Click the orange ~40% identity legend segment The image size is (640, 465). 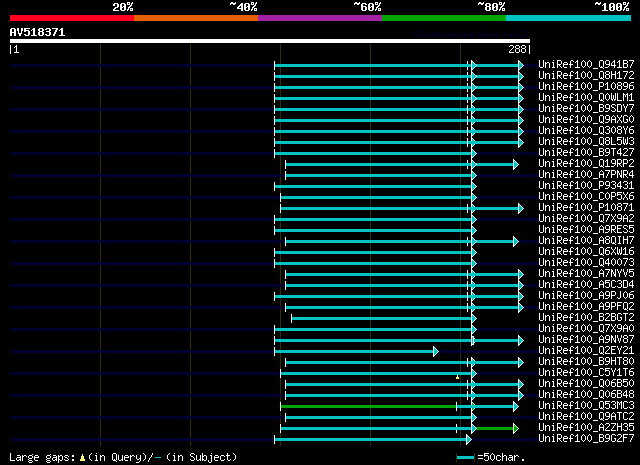click(196, 18)
